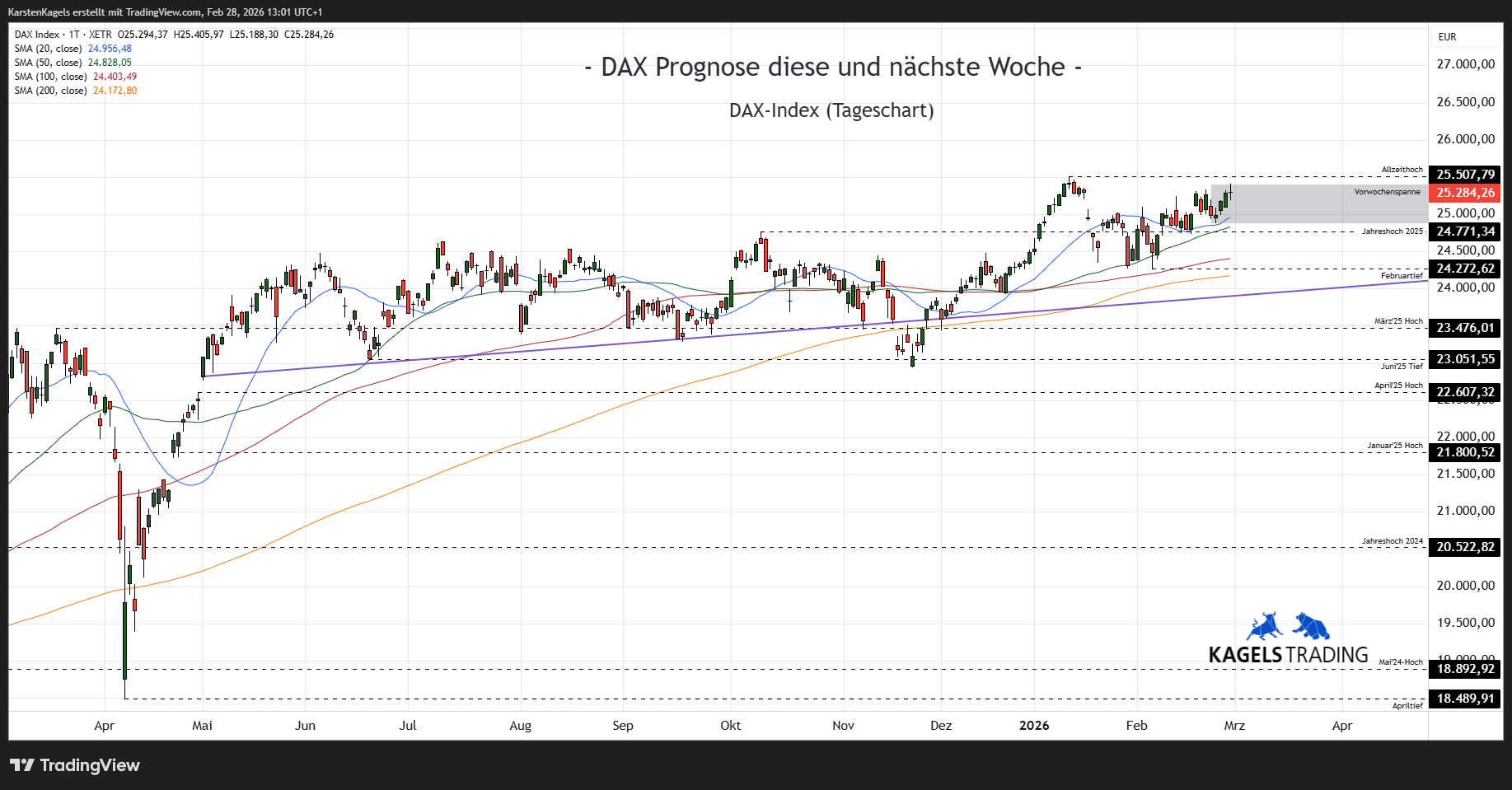Click the 20.000,00 price scale value
This screenshot has width=1512, height=790.
(1465, 586)
